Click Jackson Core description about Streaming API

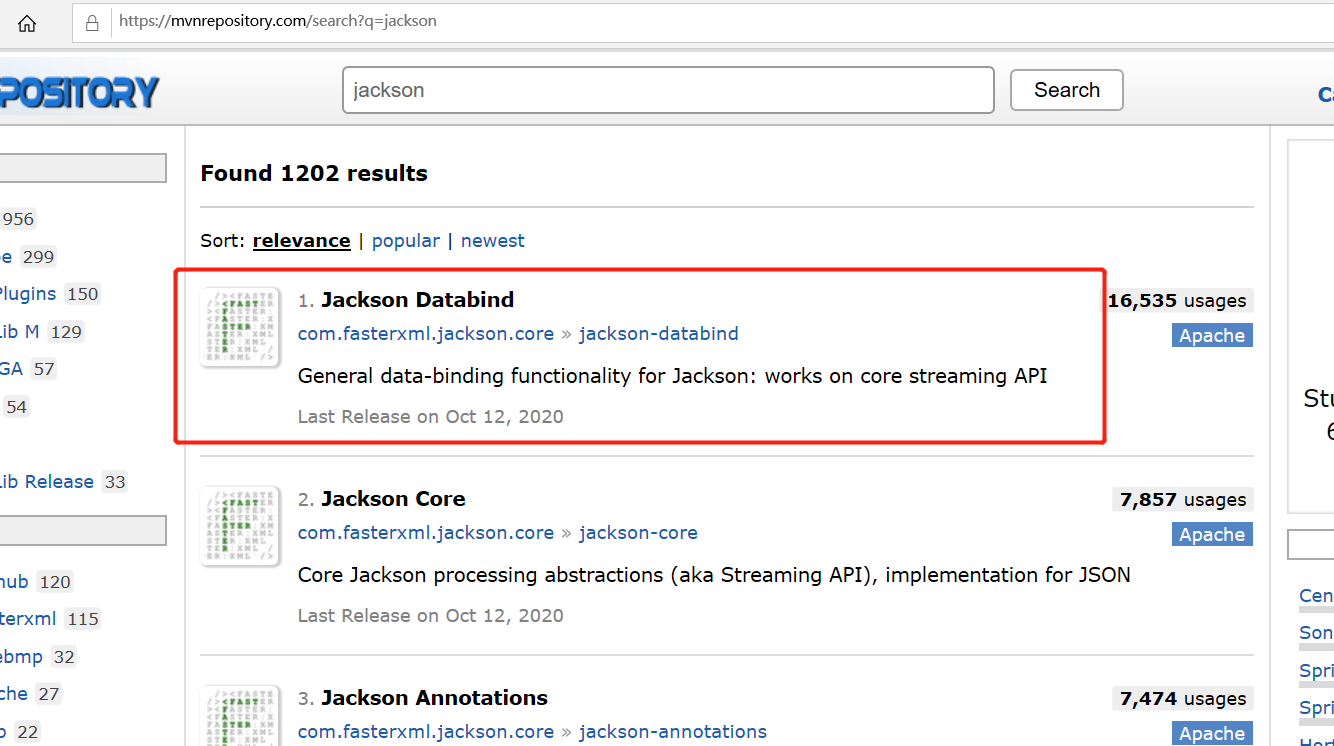714,576
